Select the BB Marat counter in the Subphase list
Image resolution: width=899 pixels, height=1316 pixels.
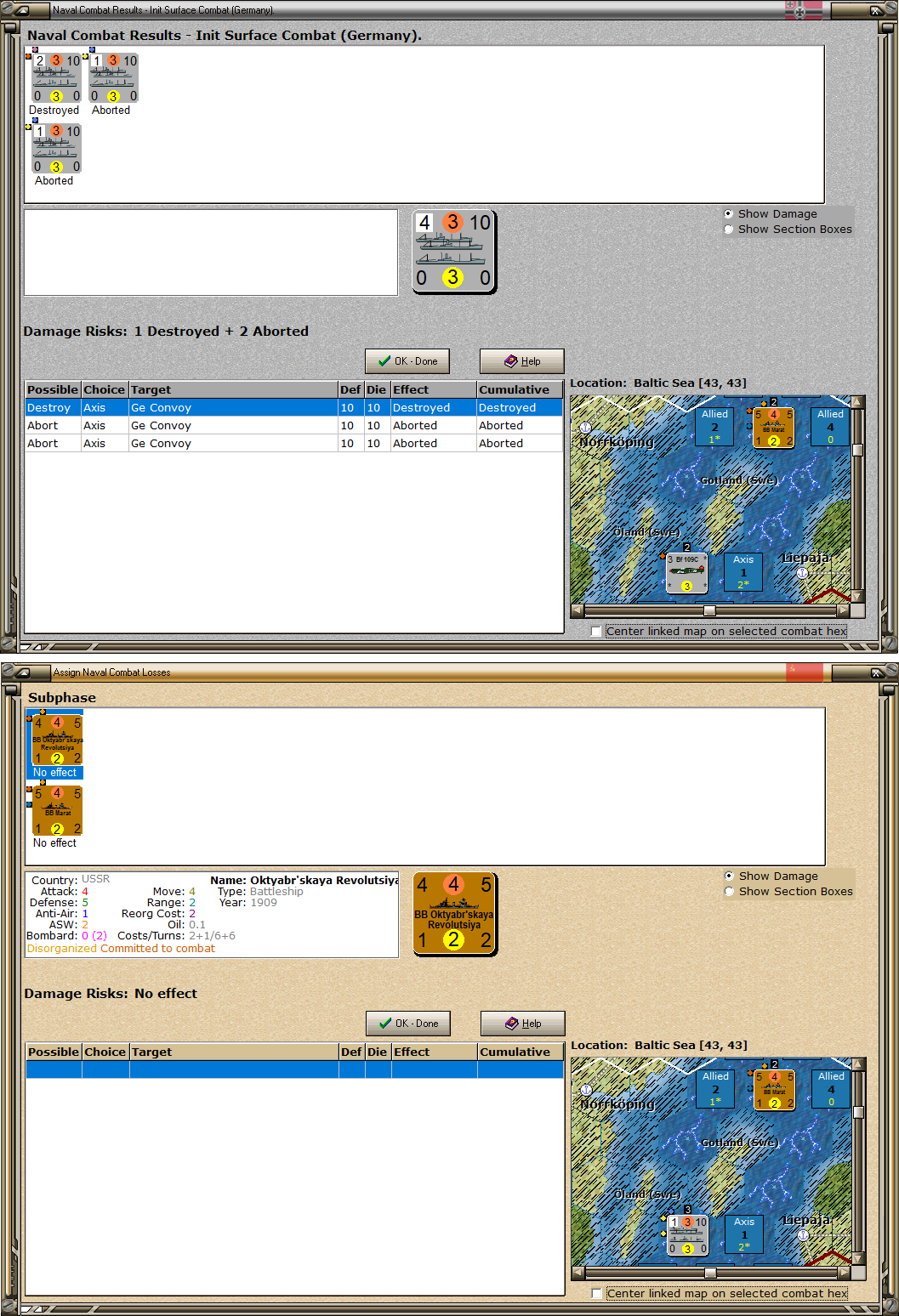pos(57,811)
